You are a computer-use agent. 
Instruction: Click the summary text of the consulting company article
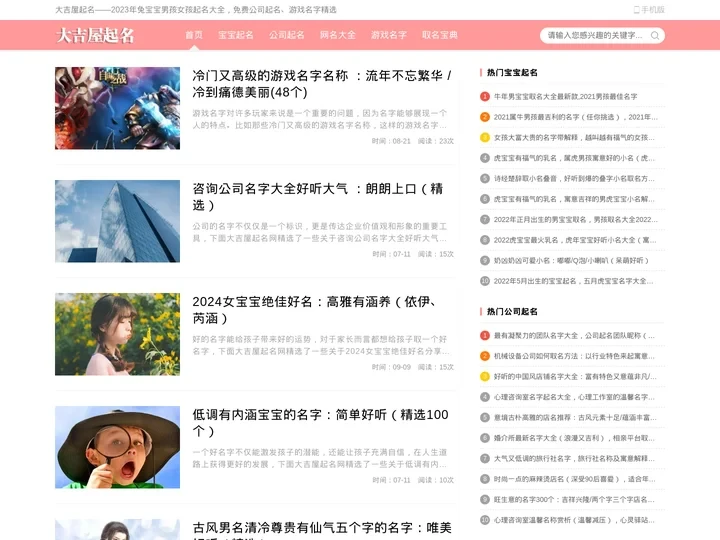click(x=320, y=232)
